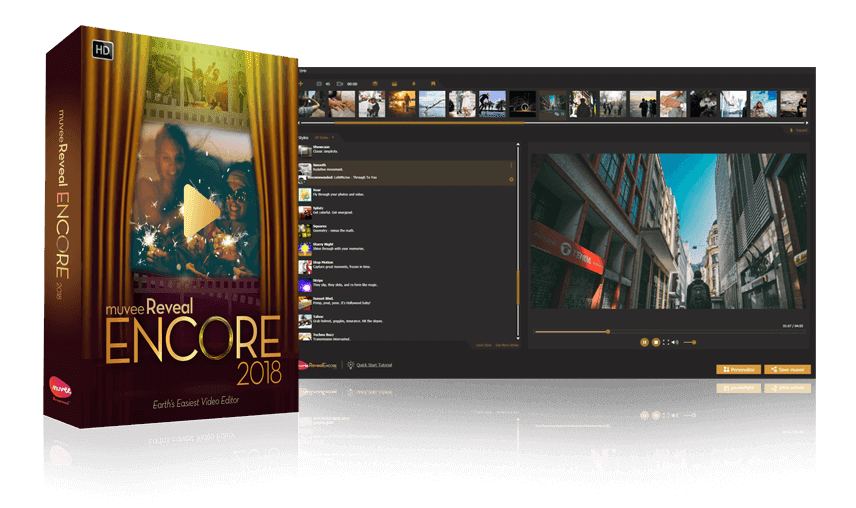856x508 pixels.
Task: Click the camera photo count icon
Action: (x=319, y=83)
